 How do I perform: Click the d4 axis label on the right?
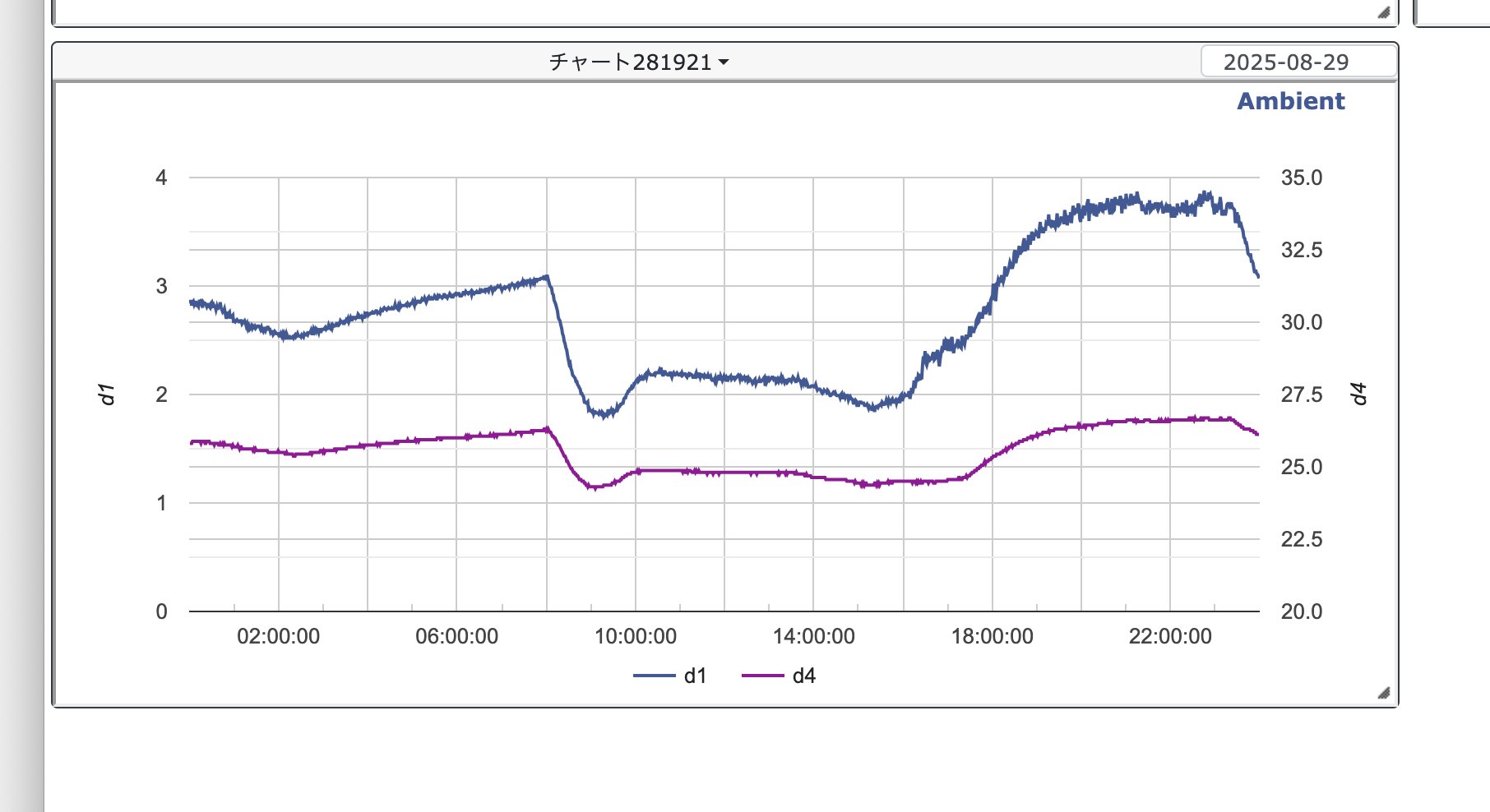tap(1358, 393)
